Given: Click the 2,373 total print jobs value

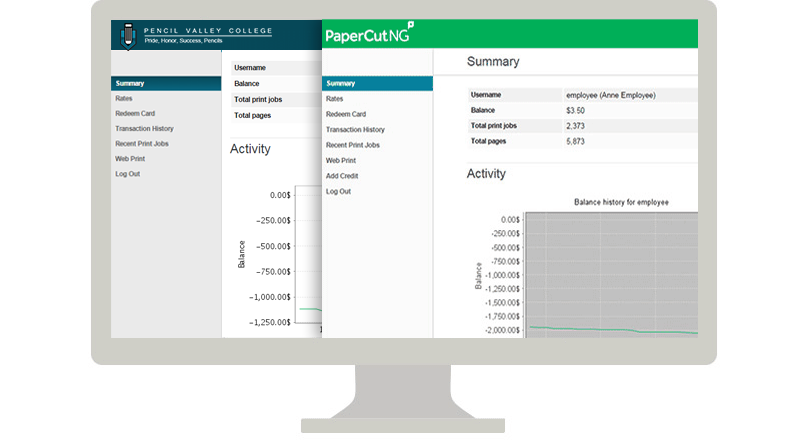Looking at the screenshot, I should click(575, 126).
